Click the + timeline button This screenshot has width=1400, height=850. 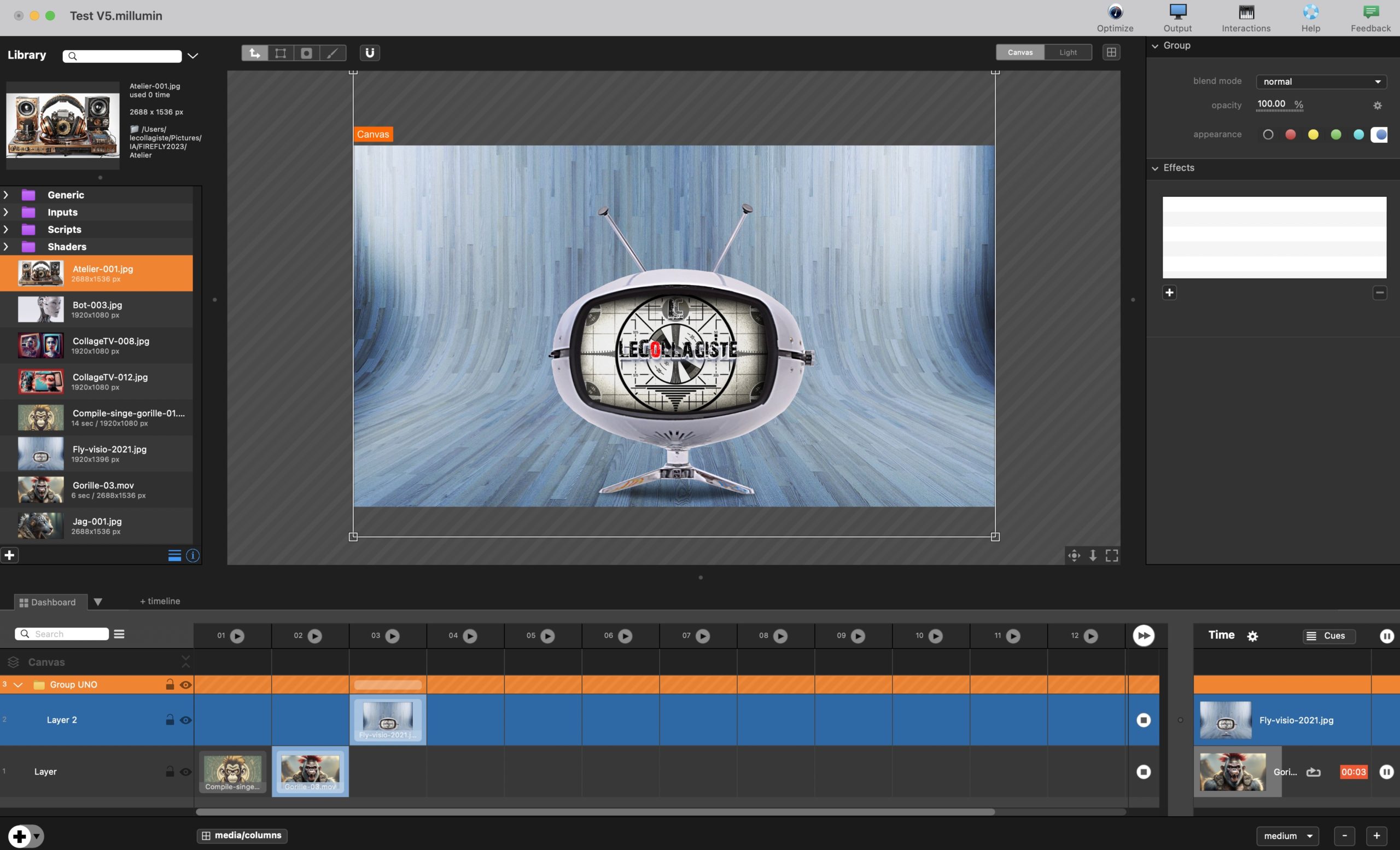(160, 601)
